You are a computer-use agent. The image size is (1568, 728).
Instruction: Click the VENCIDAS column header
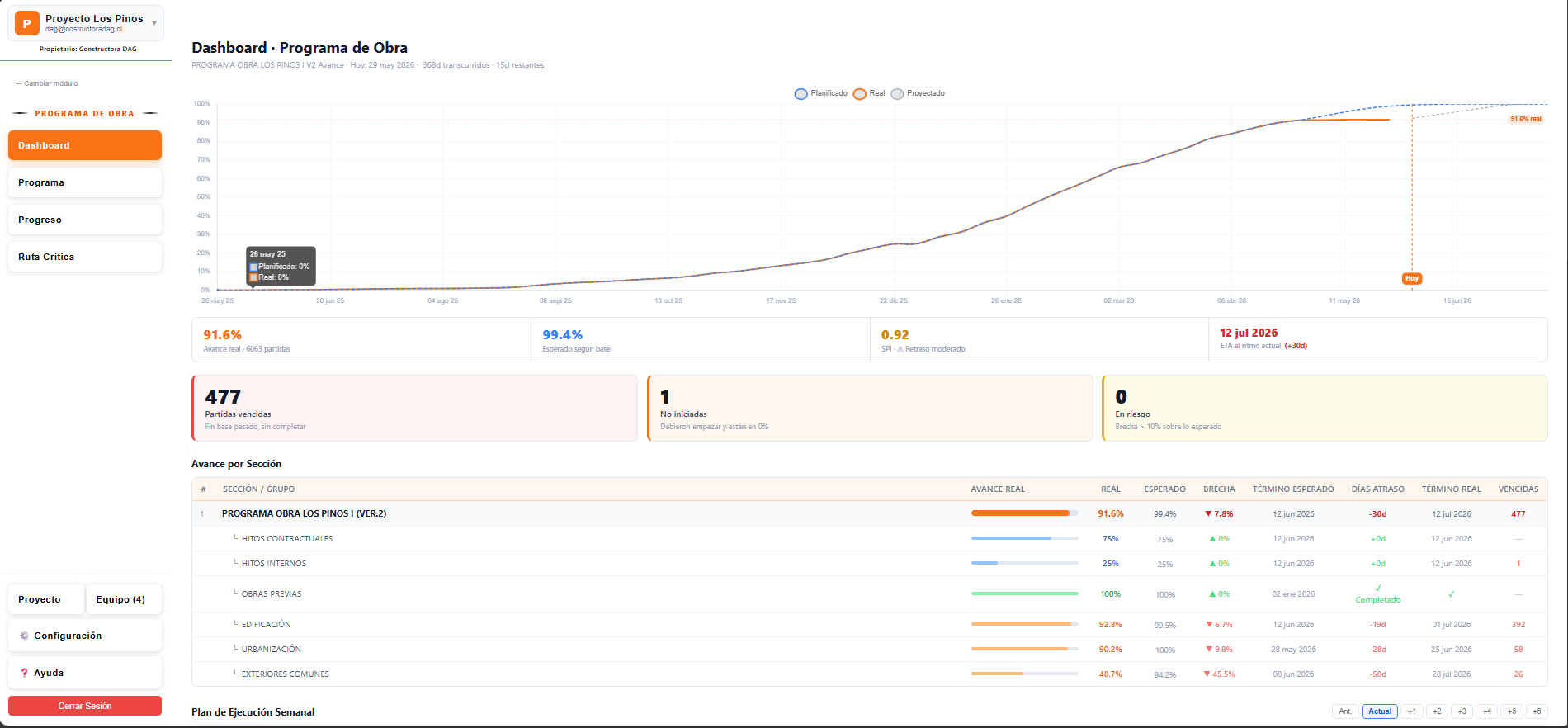click(1518, 489)
